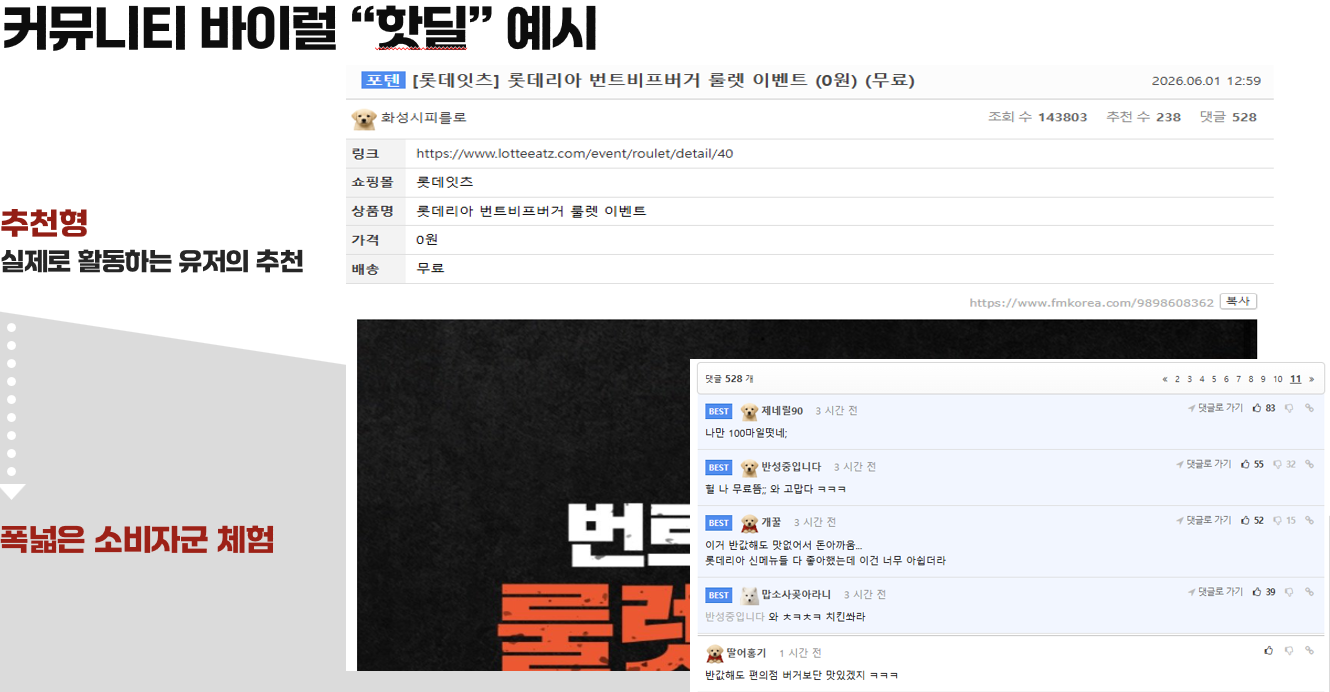Image resolution: width=1330 pixels, height=692 pixels.
Task: Click the 복사 copy button
Action: (x=1238, y=301)
